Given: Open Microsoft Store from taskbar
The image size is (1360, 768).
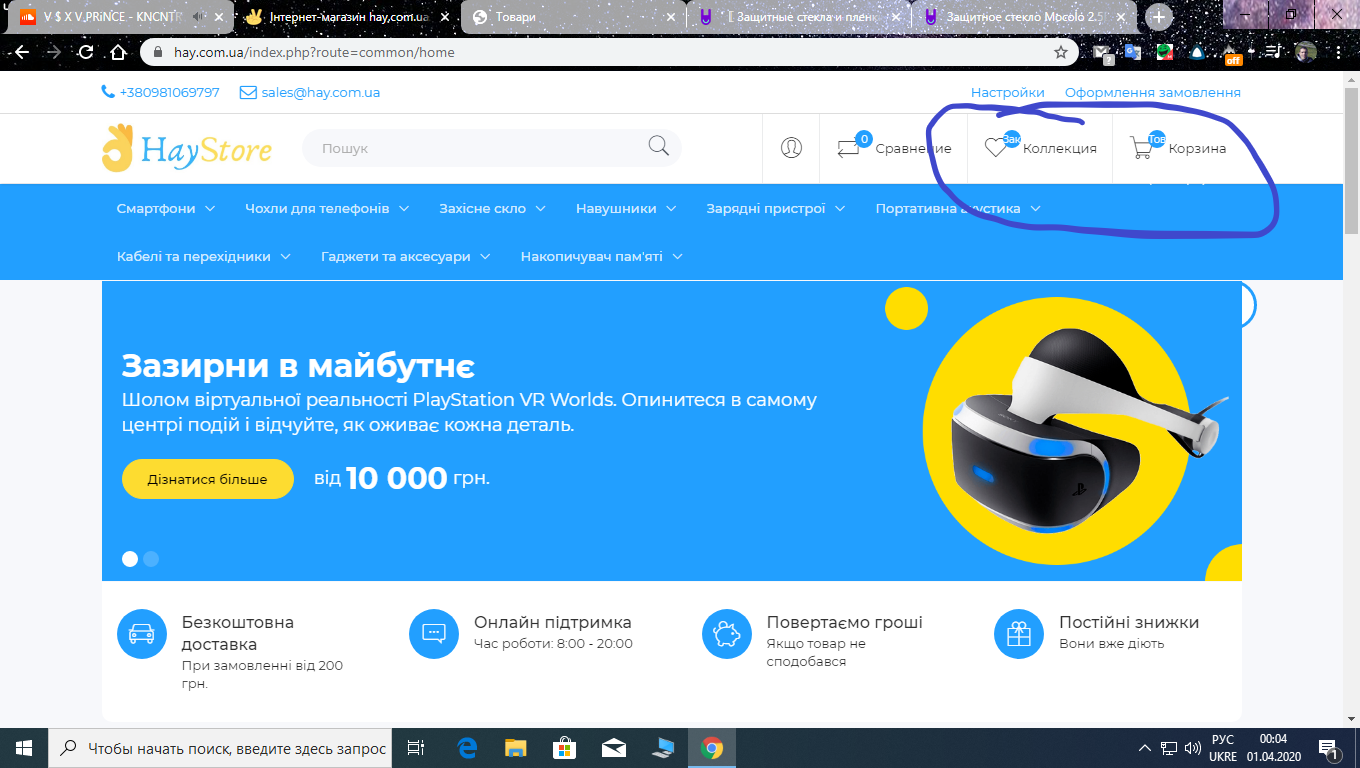Looking at the screenshot, I should coord(564,747).
